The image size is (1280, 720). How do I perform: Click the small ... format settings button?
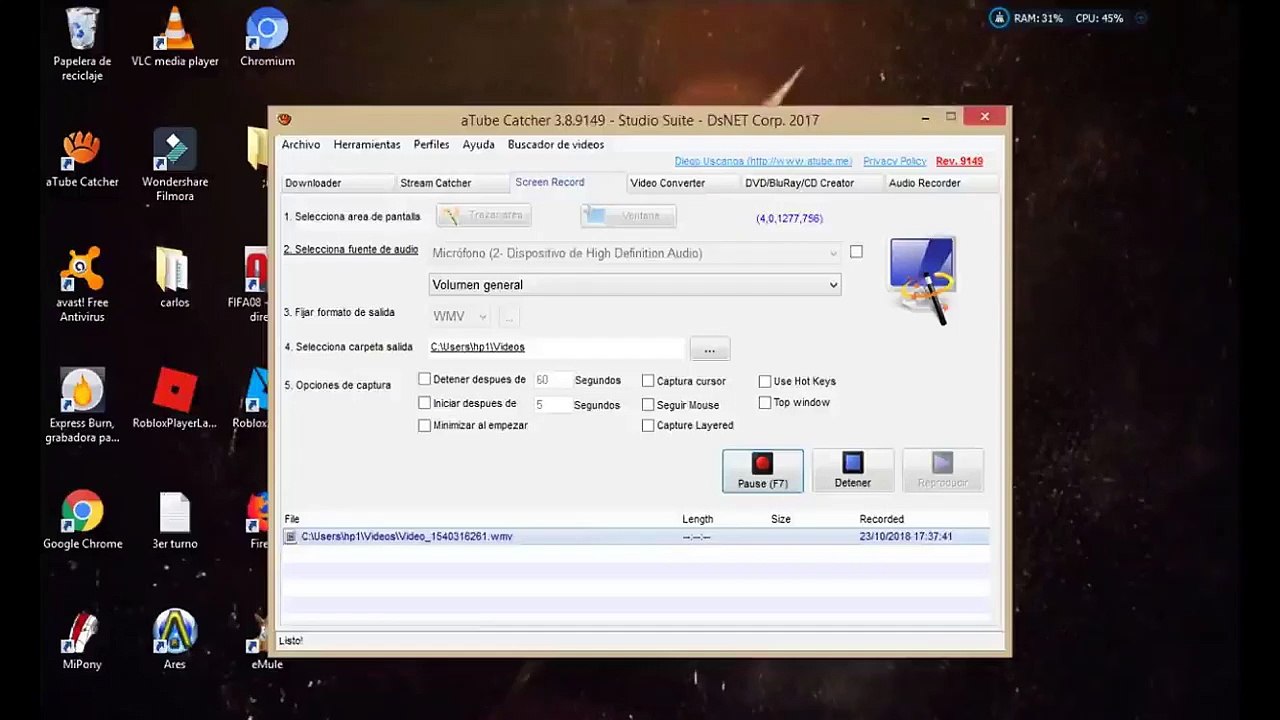click(509, 317)
